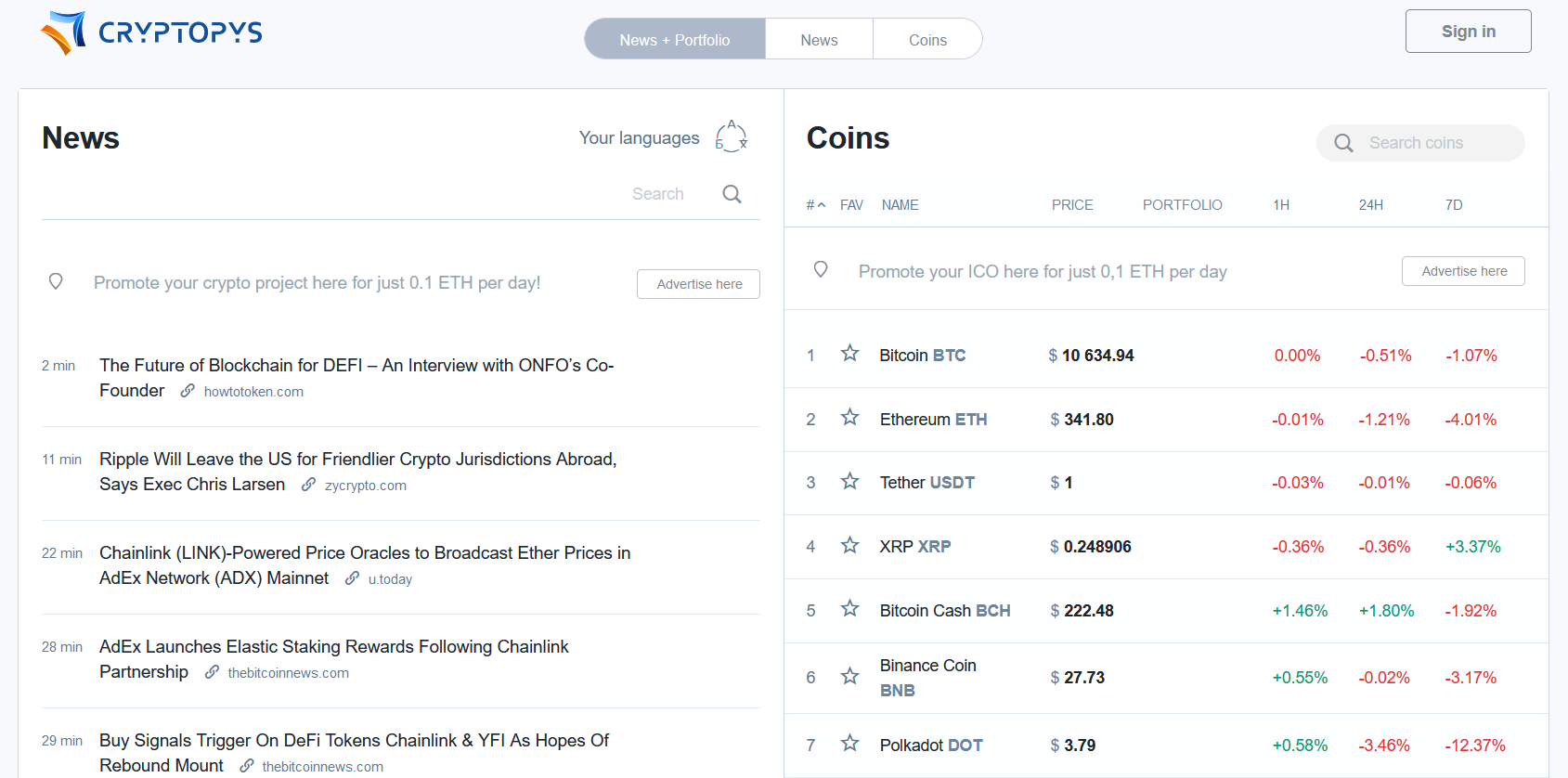Click Advertise here in the News panel
Screen dimensions: 1568x778
(x=699, y=284)
